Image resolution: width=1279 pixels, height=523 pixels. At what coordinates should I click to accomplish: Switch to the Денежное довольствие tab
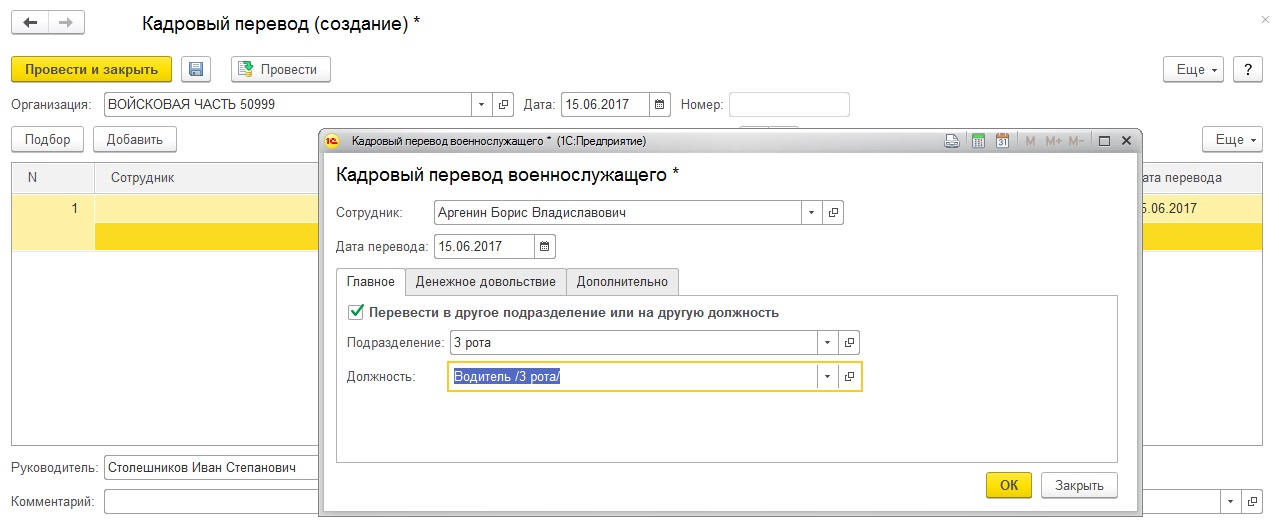(486, 282)
